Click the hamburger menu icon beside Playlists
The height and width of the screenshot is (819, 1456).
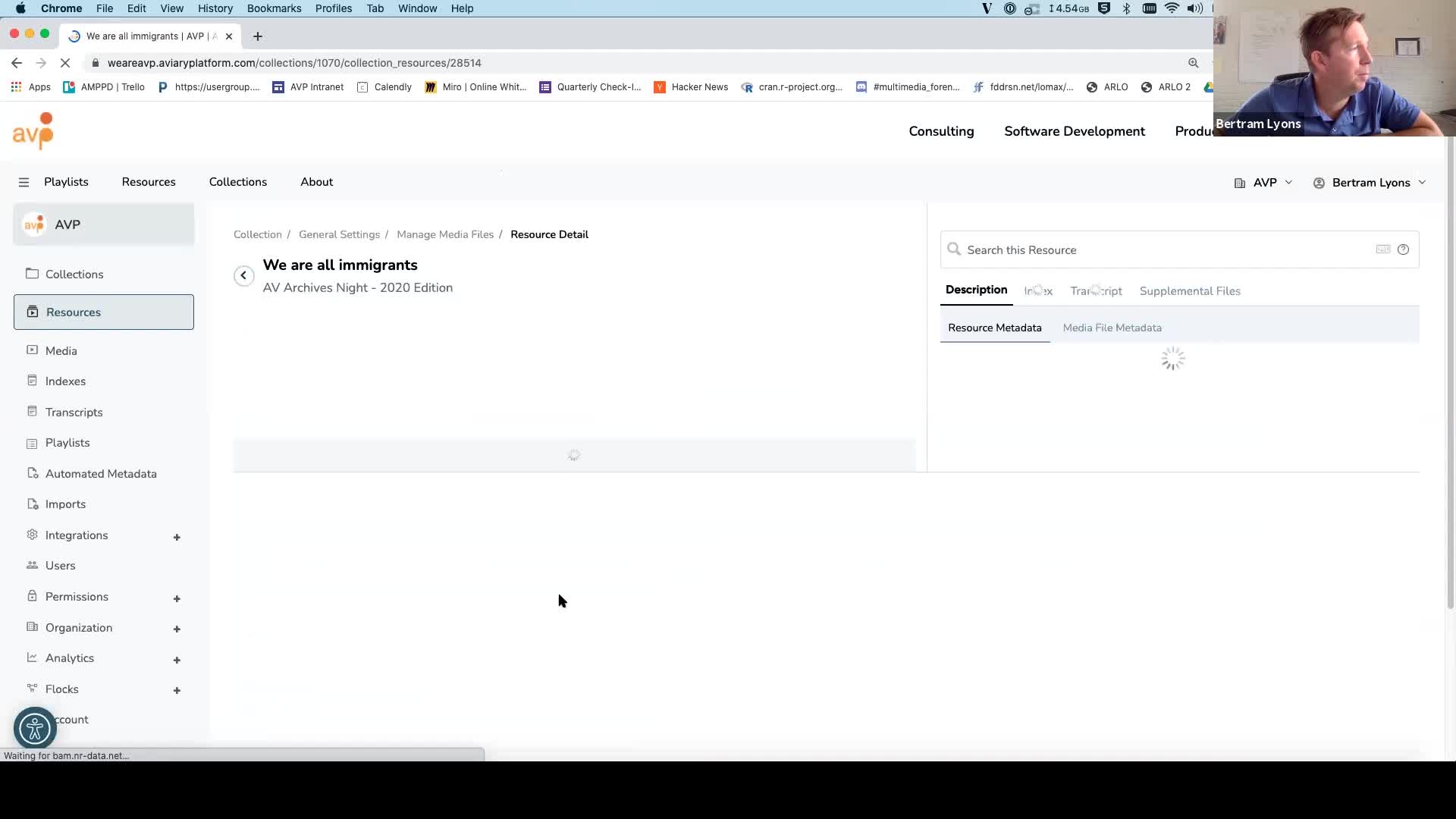point(24,182)
